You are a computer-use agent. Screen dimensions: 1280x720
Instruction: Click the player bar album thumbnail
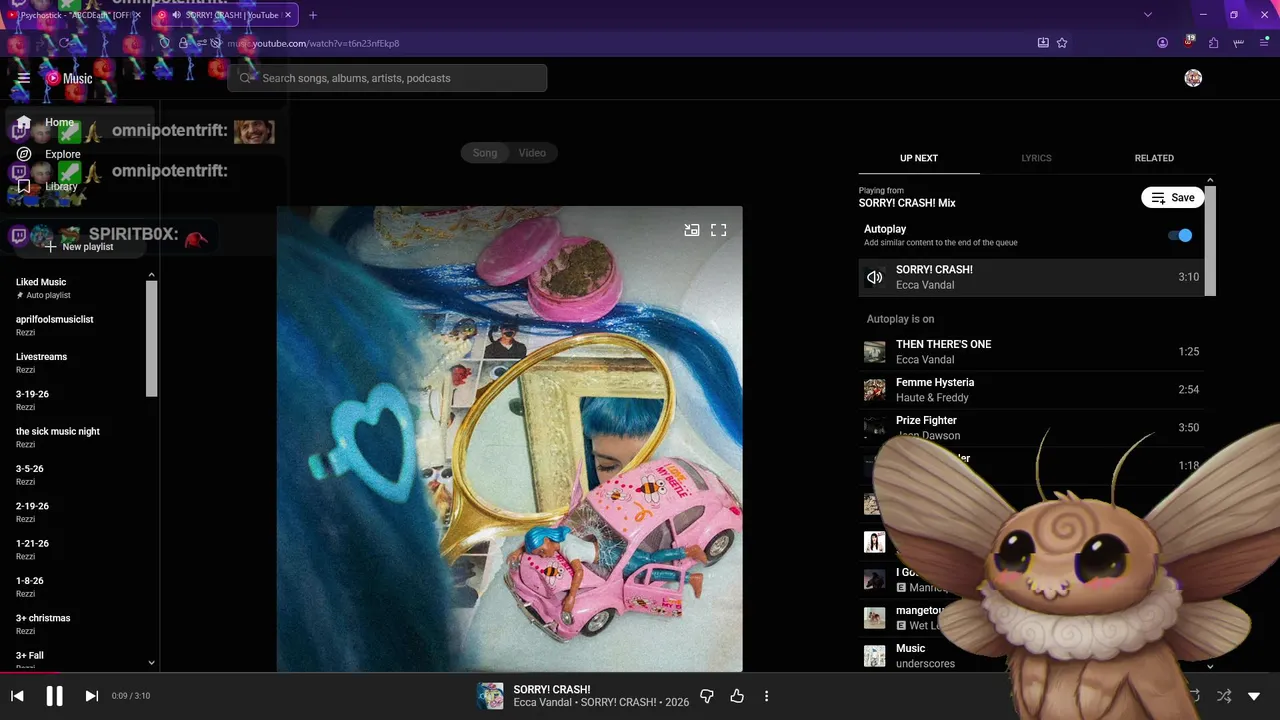pyautogui.click(x=490, y=696)
